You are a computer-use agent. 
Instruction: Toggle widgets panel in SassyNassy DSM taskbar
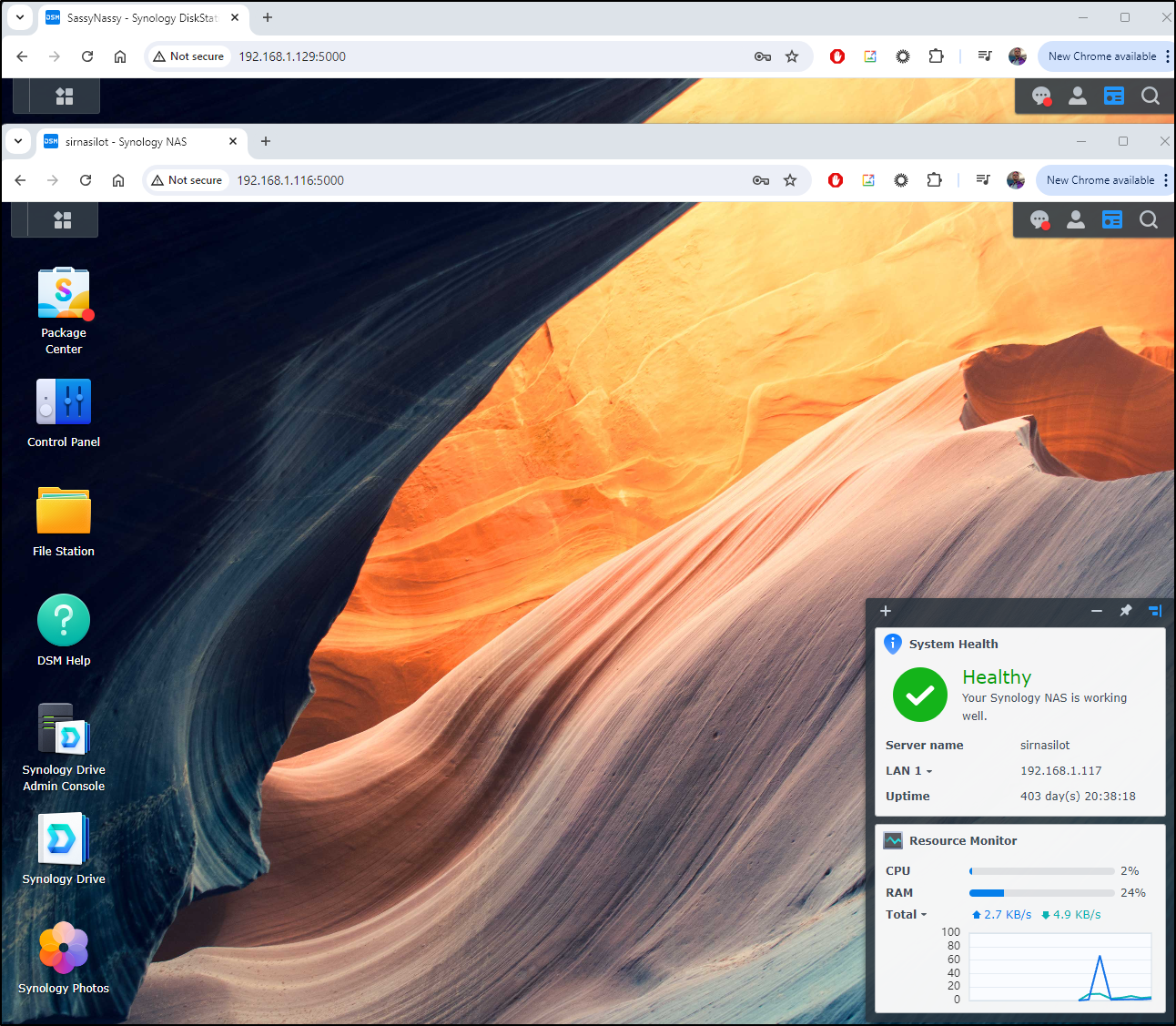click(x=1114, y=96)
